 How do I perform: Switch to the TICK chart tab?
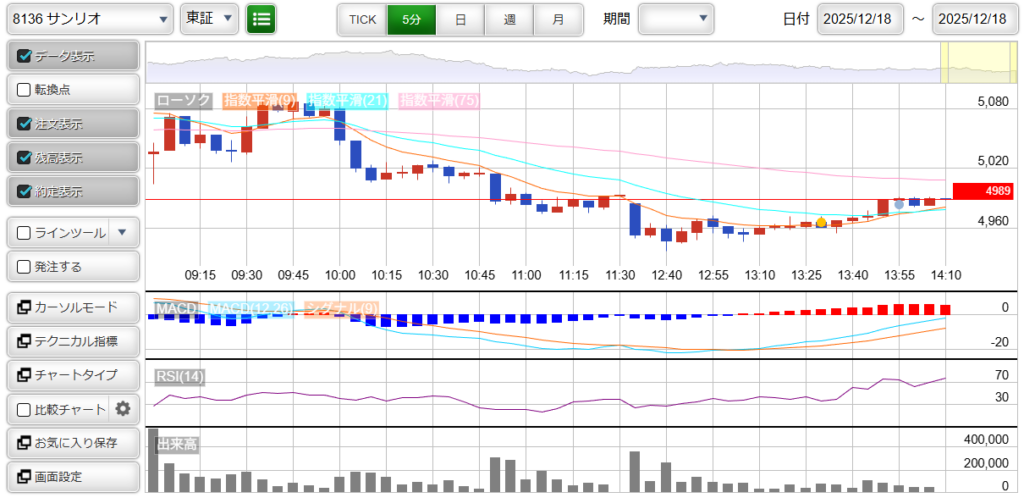coord(362,19)
